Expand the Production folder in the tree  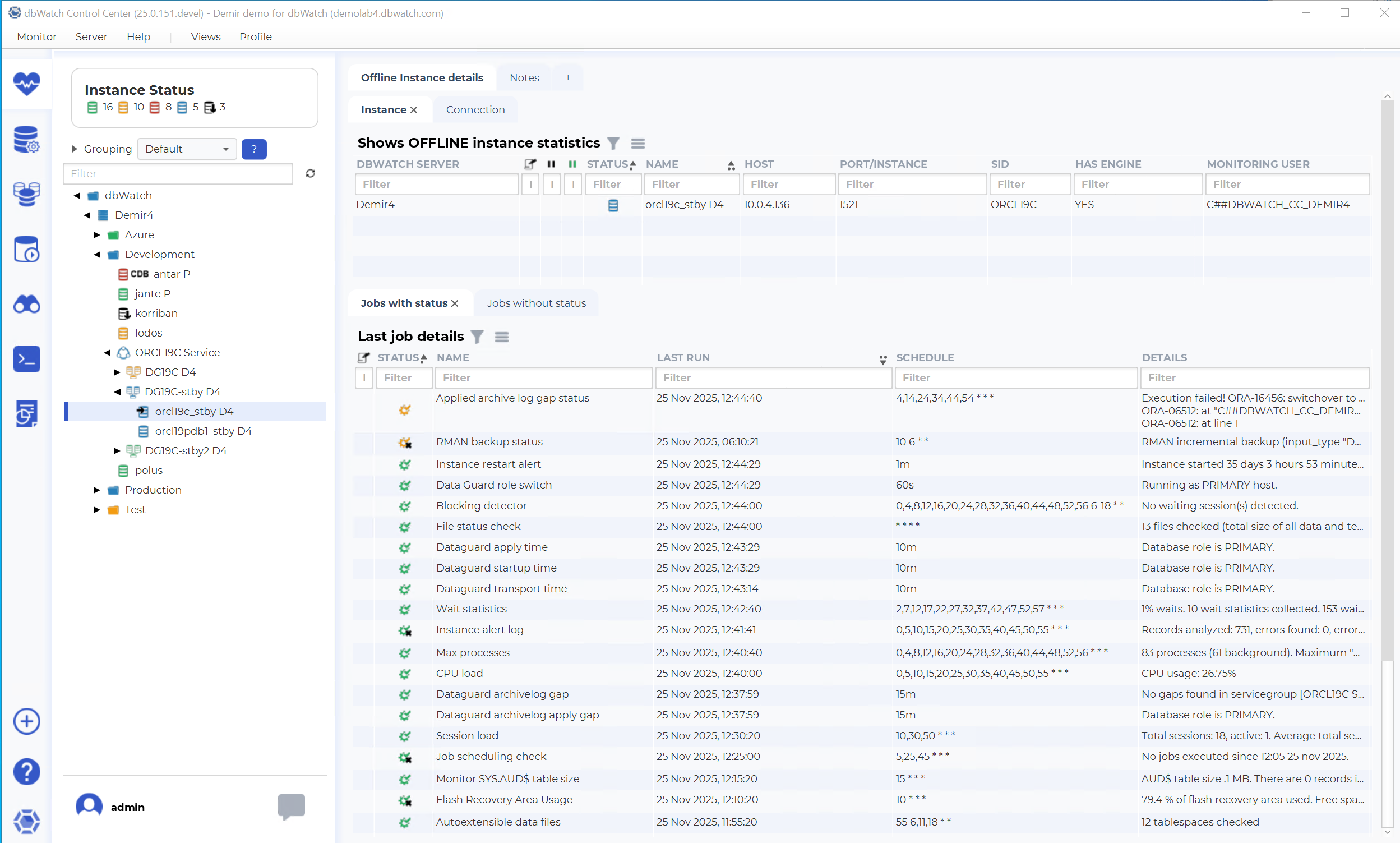(97, 490)
